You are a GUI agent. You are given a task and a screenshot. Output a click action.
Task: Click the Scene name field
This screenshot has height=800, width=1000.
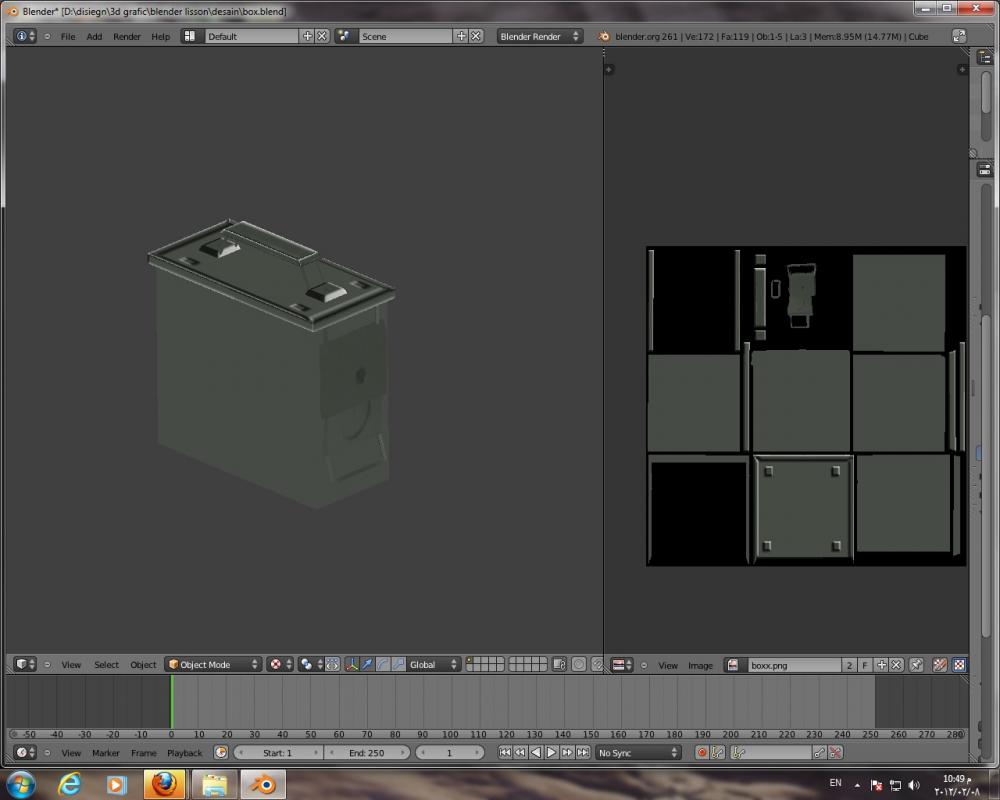405,36
